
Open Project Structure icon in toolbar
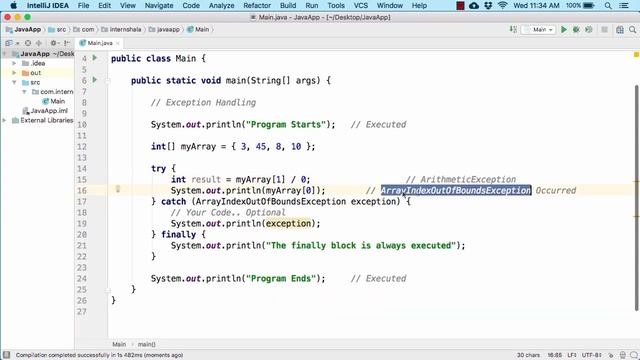pos(620,29)
